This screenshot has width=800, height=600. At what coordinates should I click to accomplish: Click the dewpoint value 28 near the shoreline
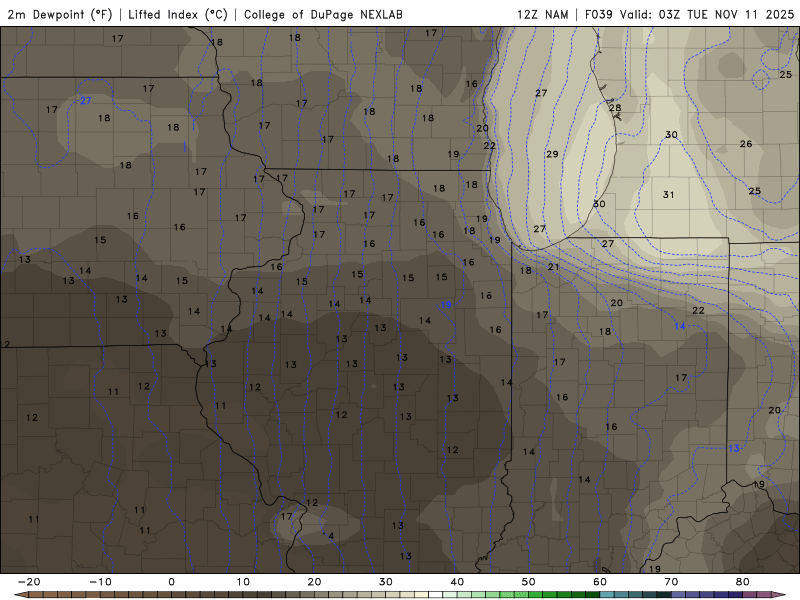[615, 108]
